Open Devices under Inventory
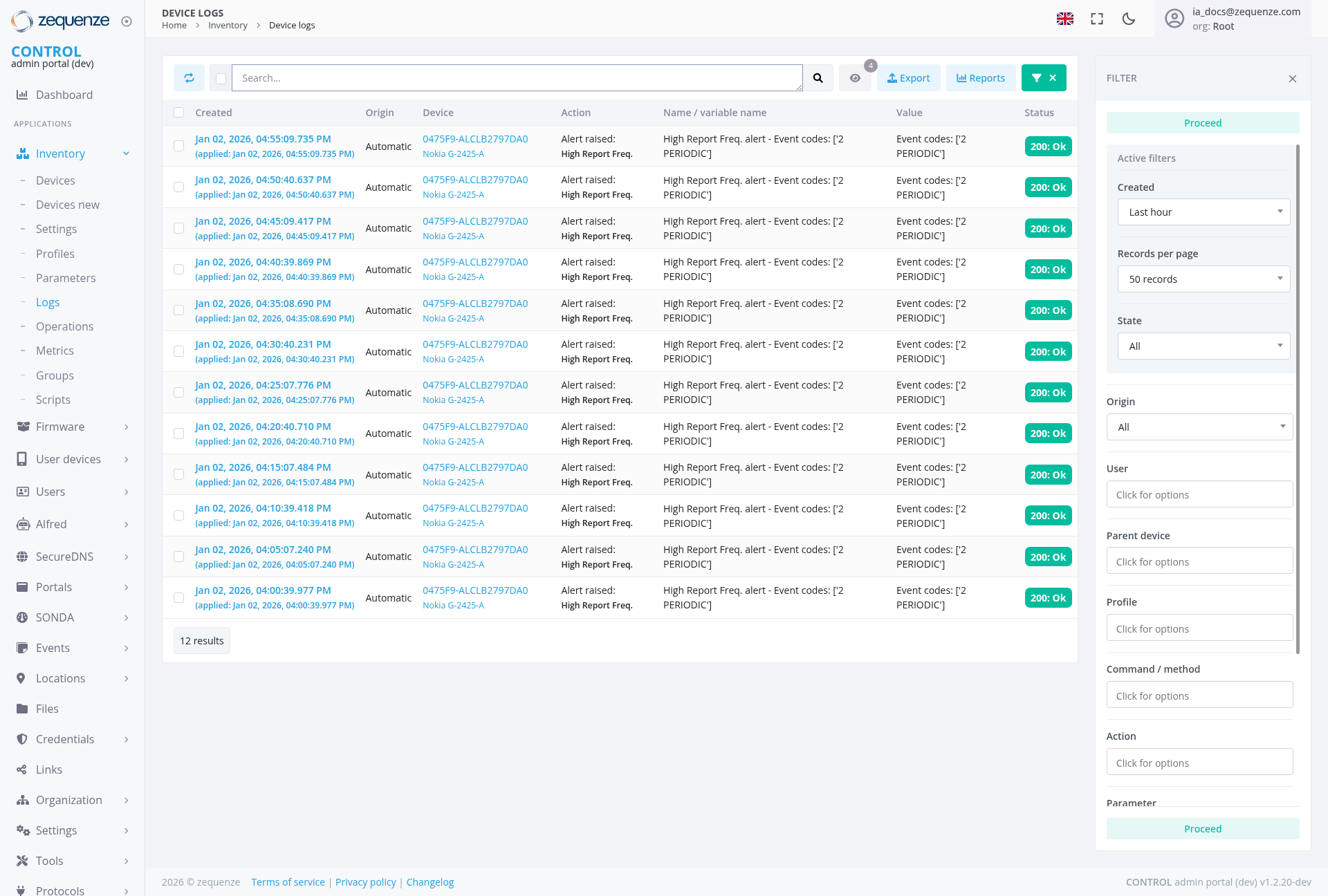 pyautogui.click(x=55, y=180)
